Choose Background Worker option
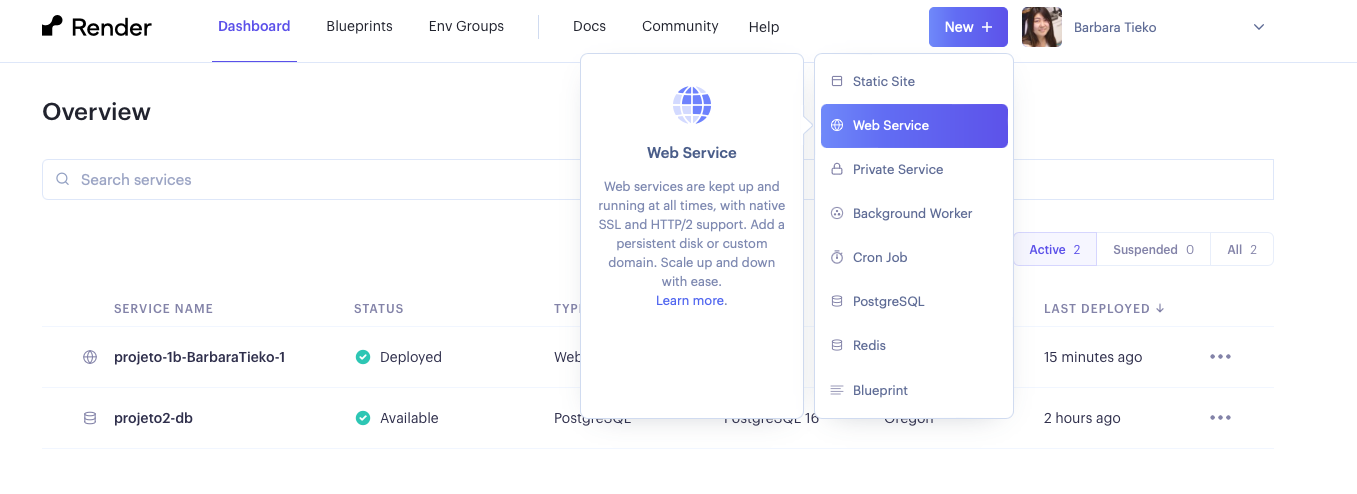This screenshot has width=1357, height=494. (914, 213)
